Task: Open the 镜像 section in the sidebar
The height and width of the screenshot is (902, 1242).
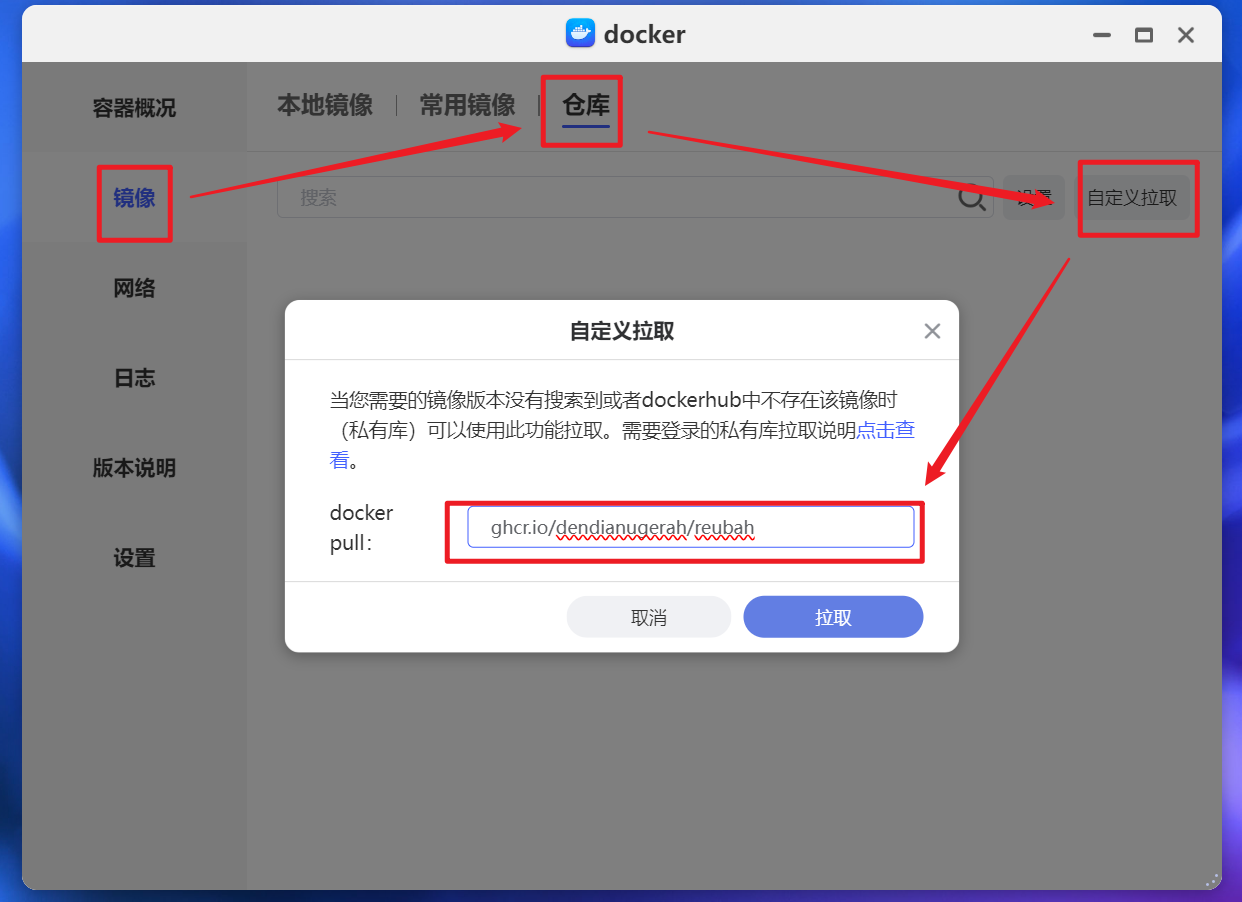Action: [x=134, y=203]
